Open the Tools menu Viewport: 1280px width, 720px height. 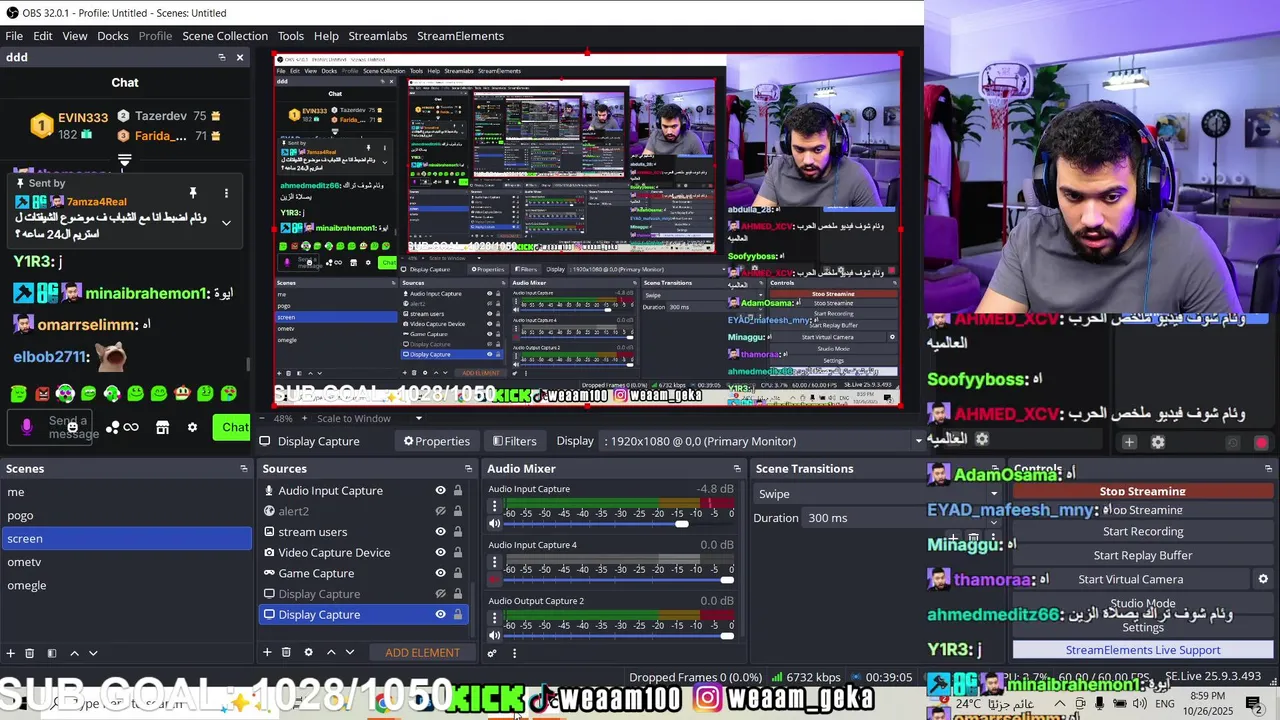tap(291, 36)
